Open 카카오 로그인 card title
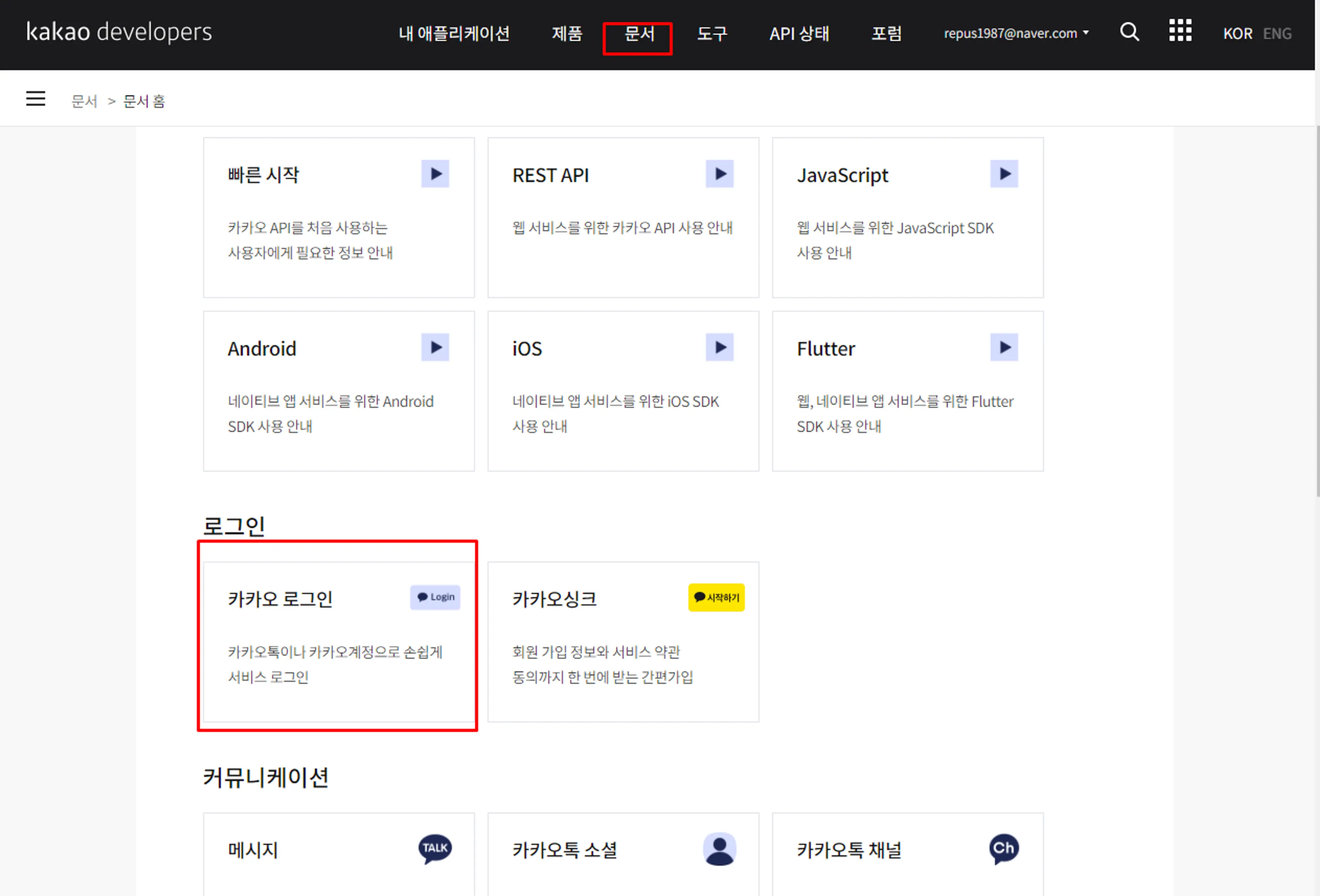 [x=280, y=599]
